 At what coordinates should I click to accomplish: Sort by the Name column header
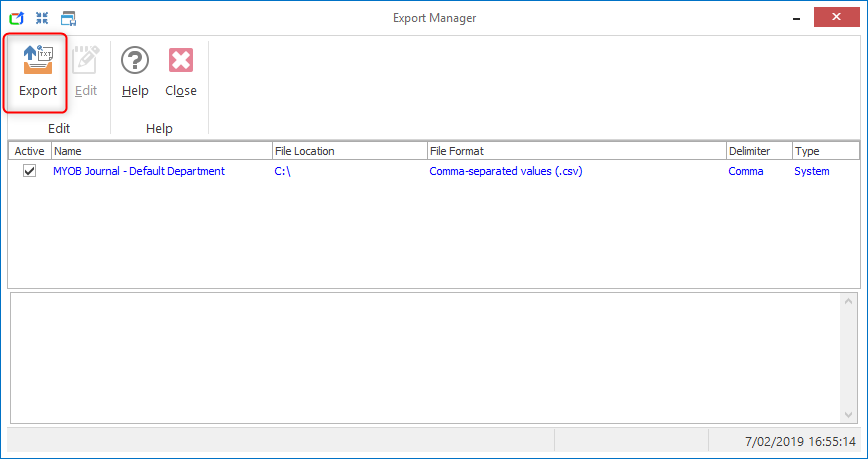click(x=160, y=151)
